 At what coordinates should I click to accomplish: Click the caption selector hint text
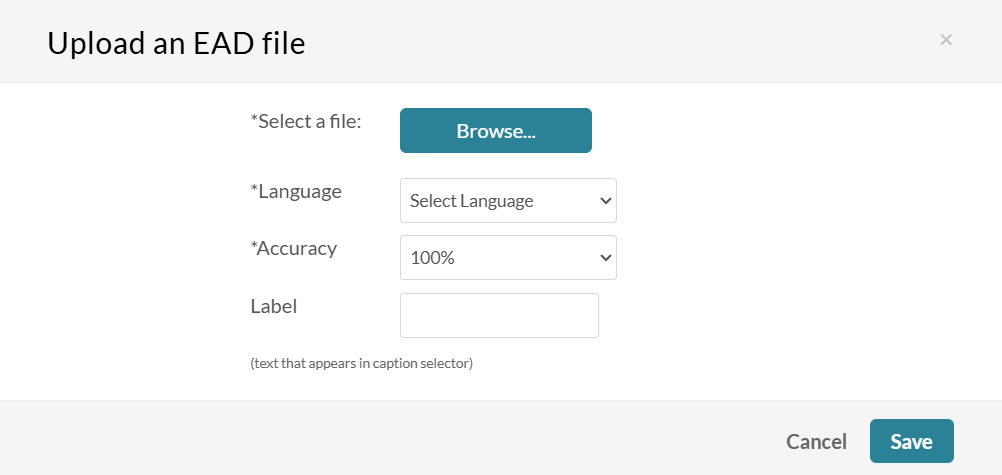pyautogui.click(x=361, y=363)
